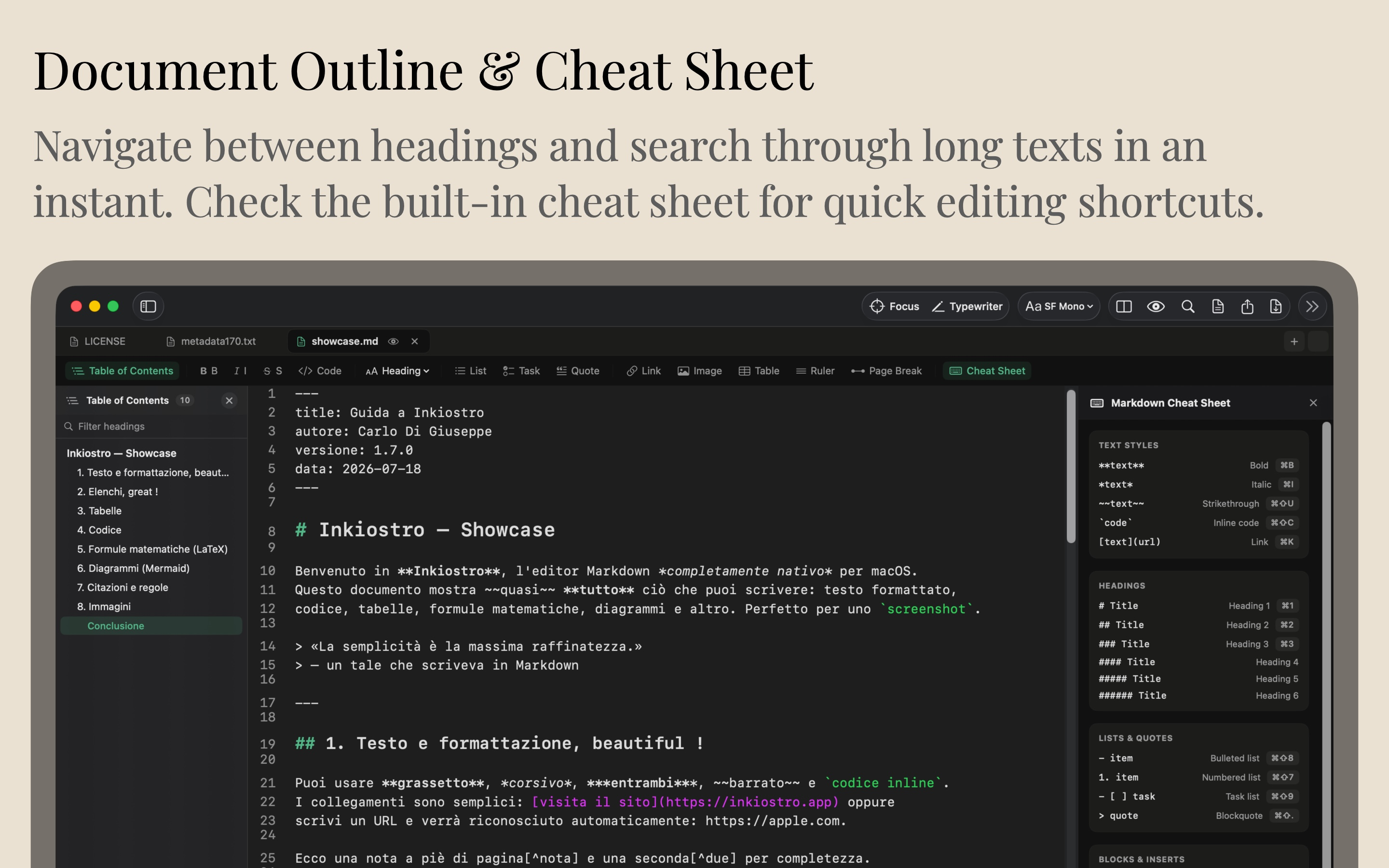The height and width of the screenshot is (868, 1389).
Task: Insert a Table from toolbar
Action: [759, 371]
